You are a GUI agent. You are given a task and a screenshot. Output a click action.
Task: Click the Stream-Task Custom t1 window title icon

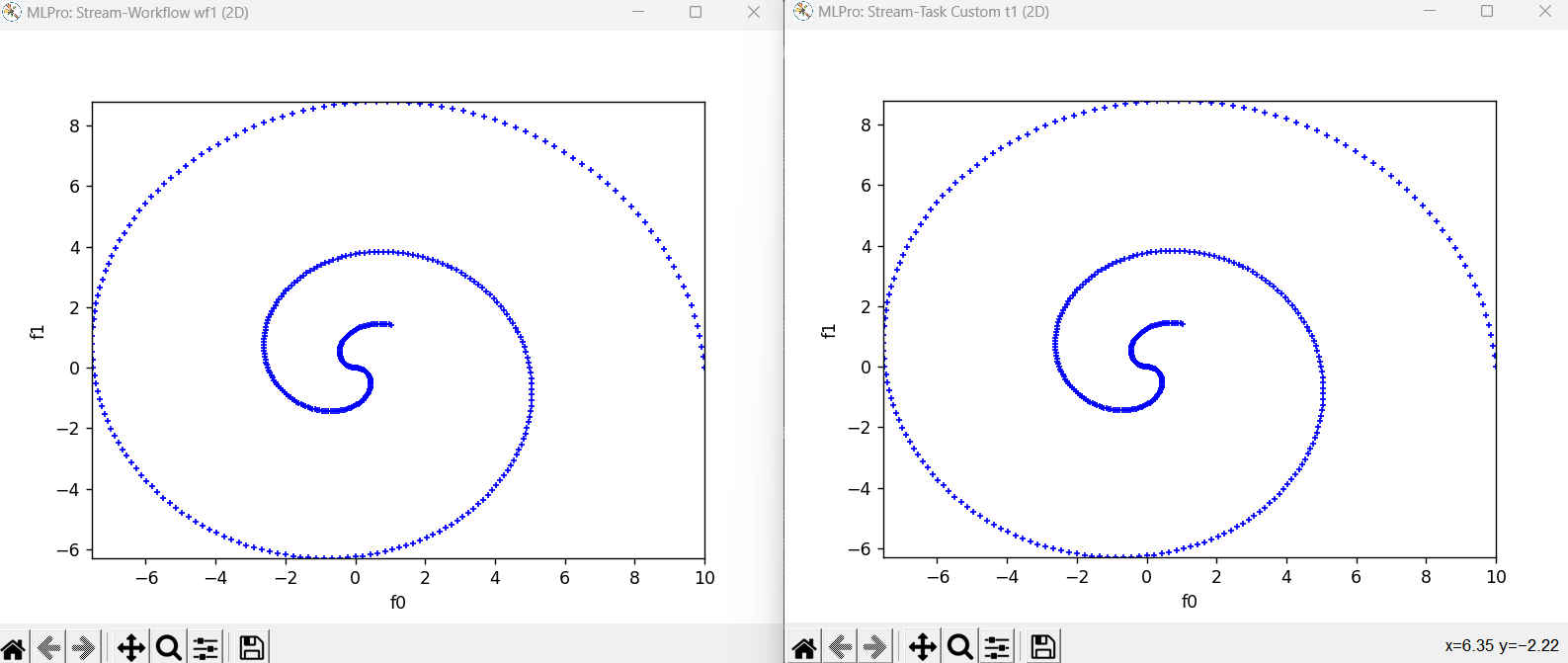tap(803, 12)
